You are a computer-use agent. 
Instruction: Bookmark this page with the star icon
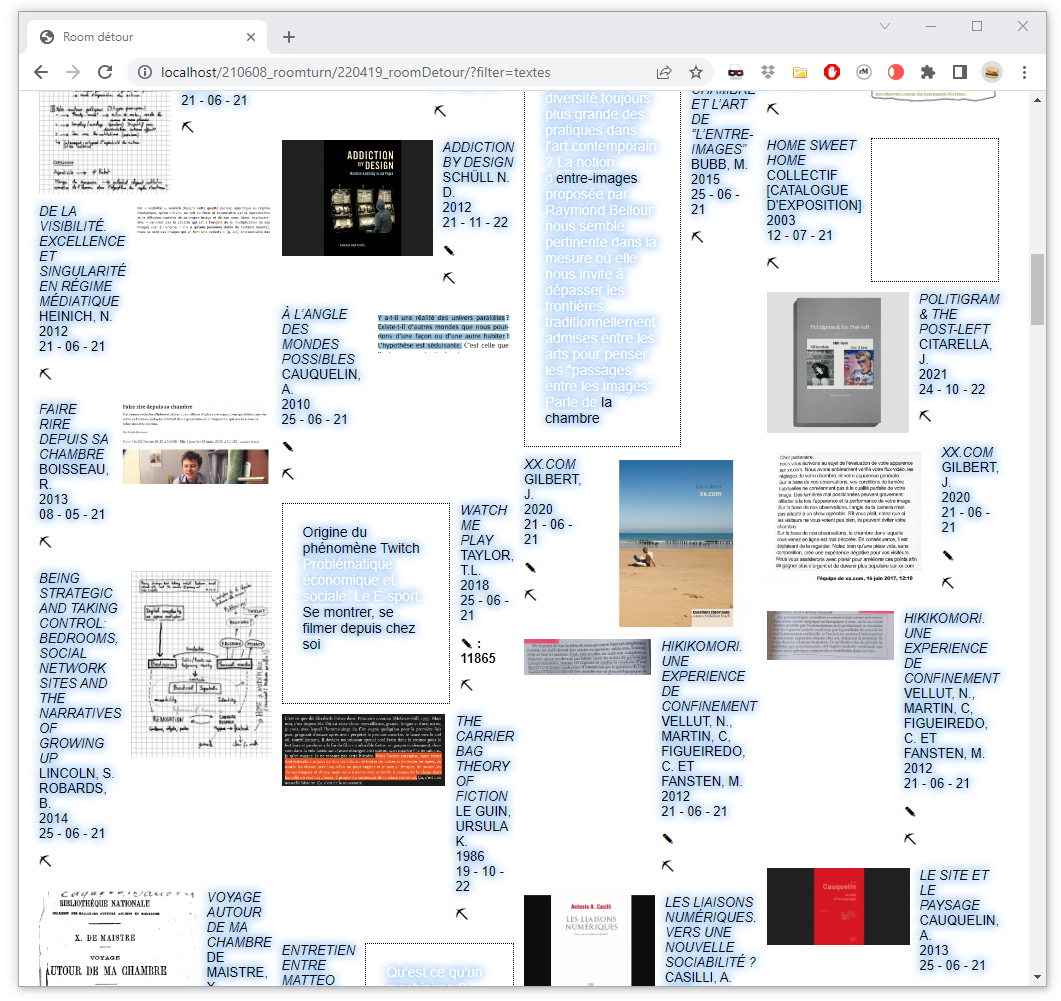pos(696,72)
